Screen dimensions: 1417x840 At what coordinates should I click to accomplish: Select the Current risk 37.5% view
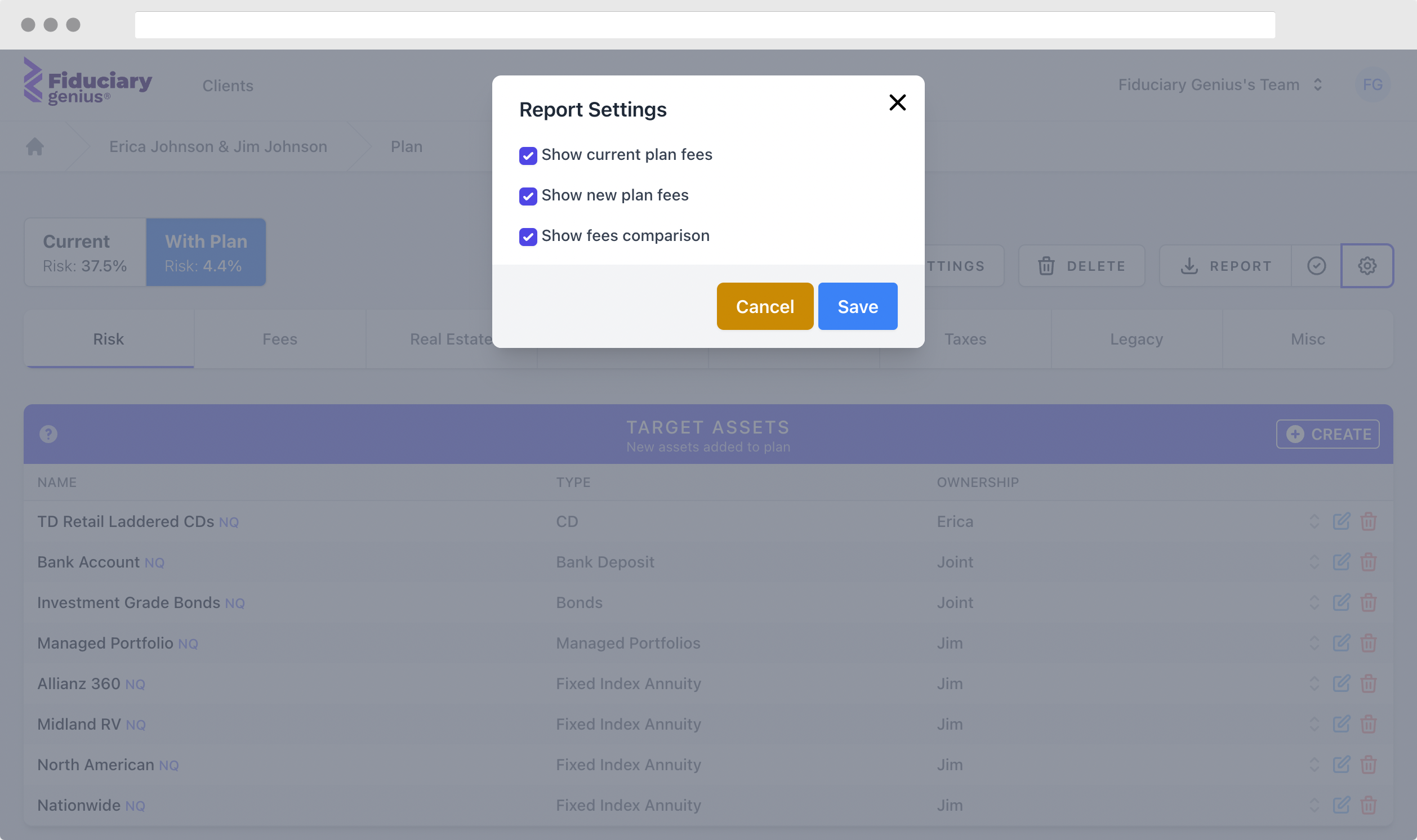coord(85,252)
